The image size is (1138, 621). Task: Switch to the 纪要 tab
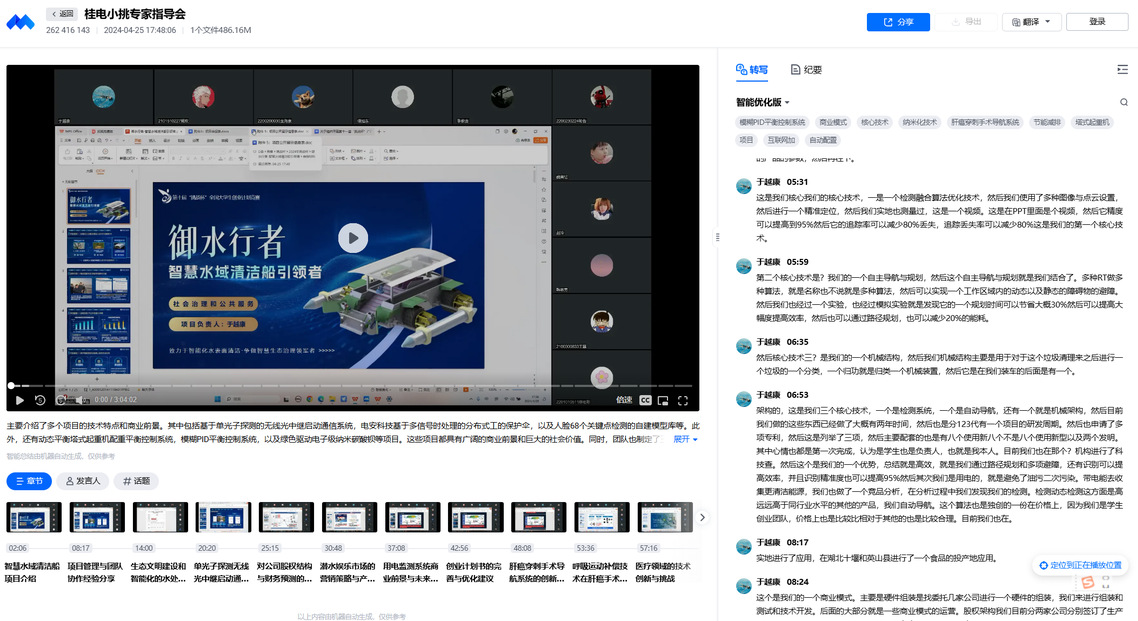click(x=806, y=70)
